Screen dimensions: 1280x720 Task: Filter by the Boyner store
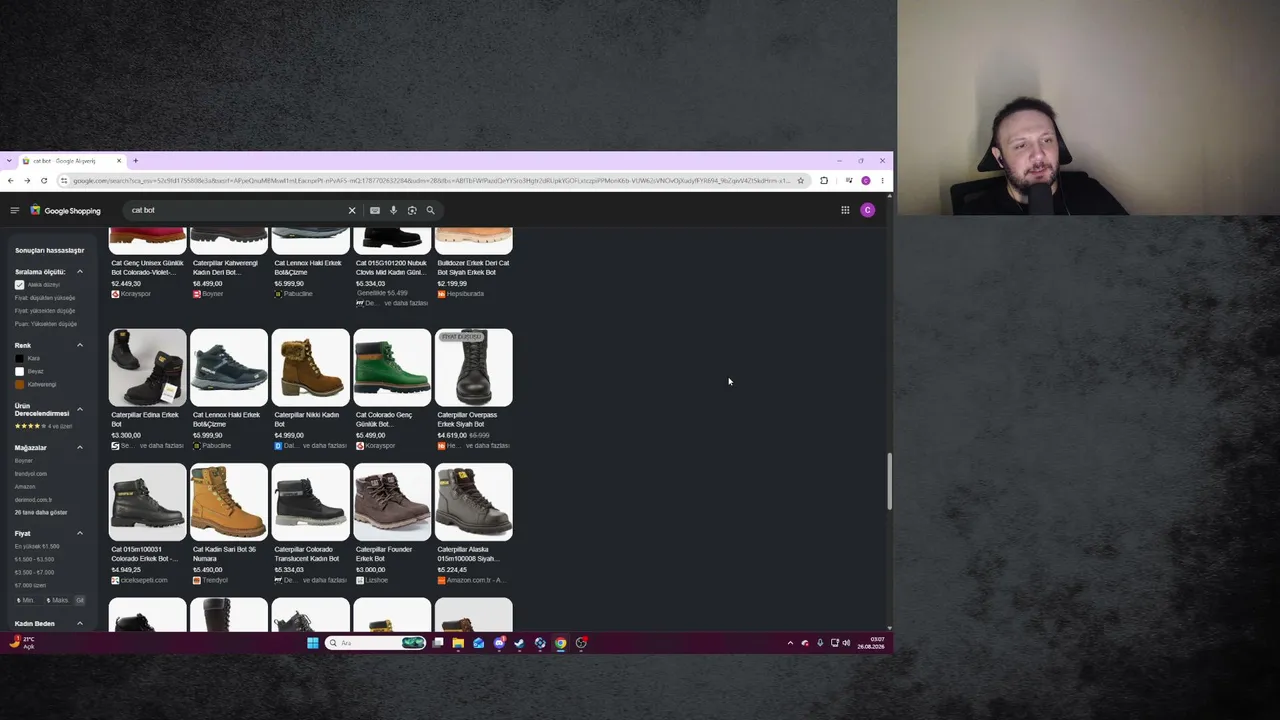23,461
